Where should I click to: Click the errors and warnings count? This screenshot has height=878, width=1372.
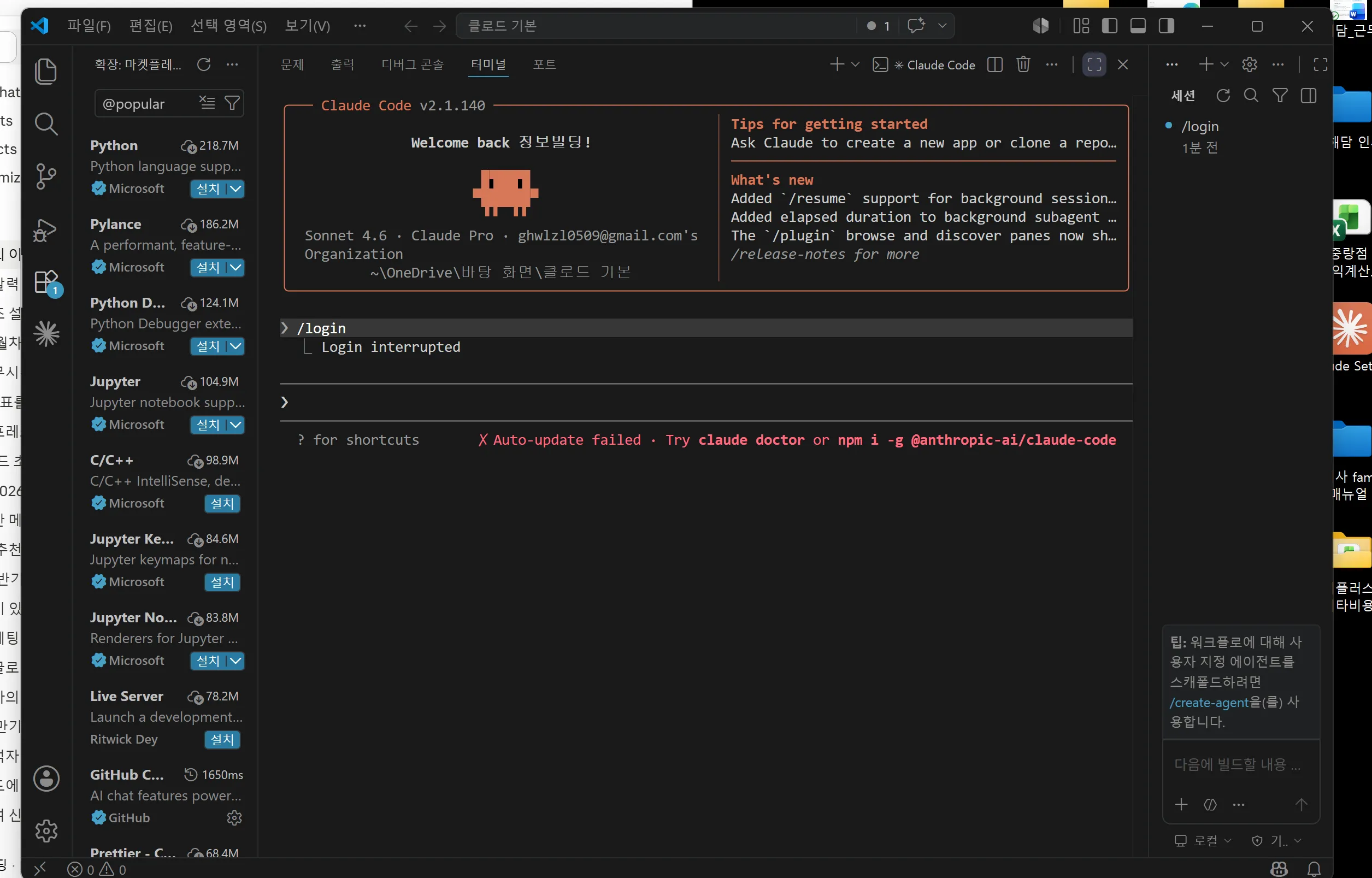(x=96, y=869)
